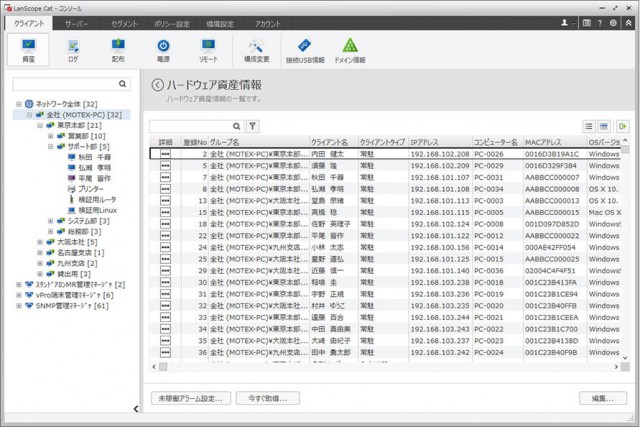Click the 編集... button
640x427 pixels.
coord(603,398)
